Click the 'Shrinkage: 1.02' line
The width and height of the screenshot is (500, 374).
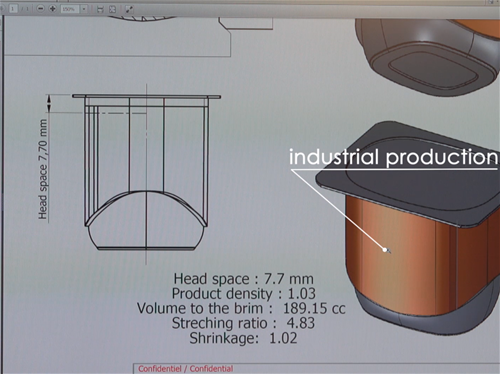243,338
